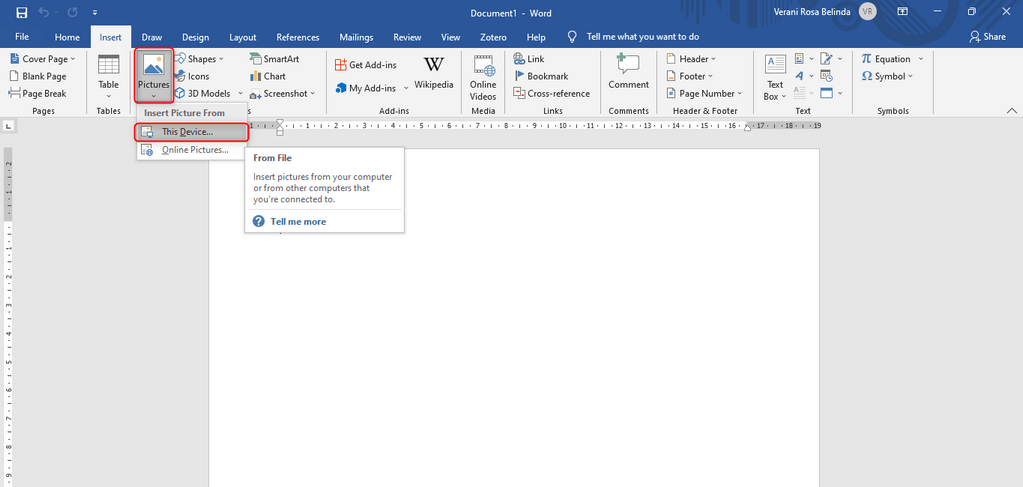Open the Header dropdown menu
Viewport: 1023px width, 487px height.
tap(691, 59)
